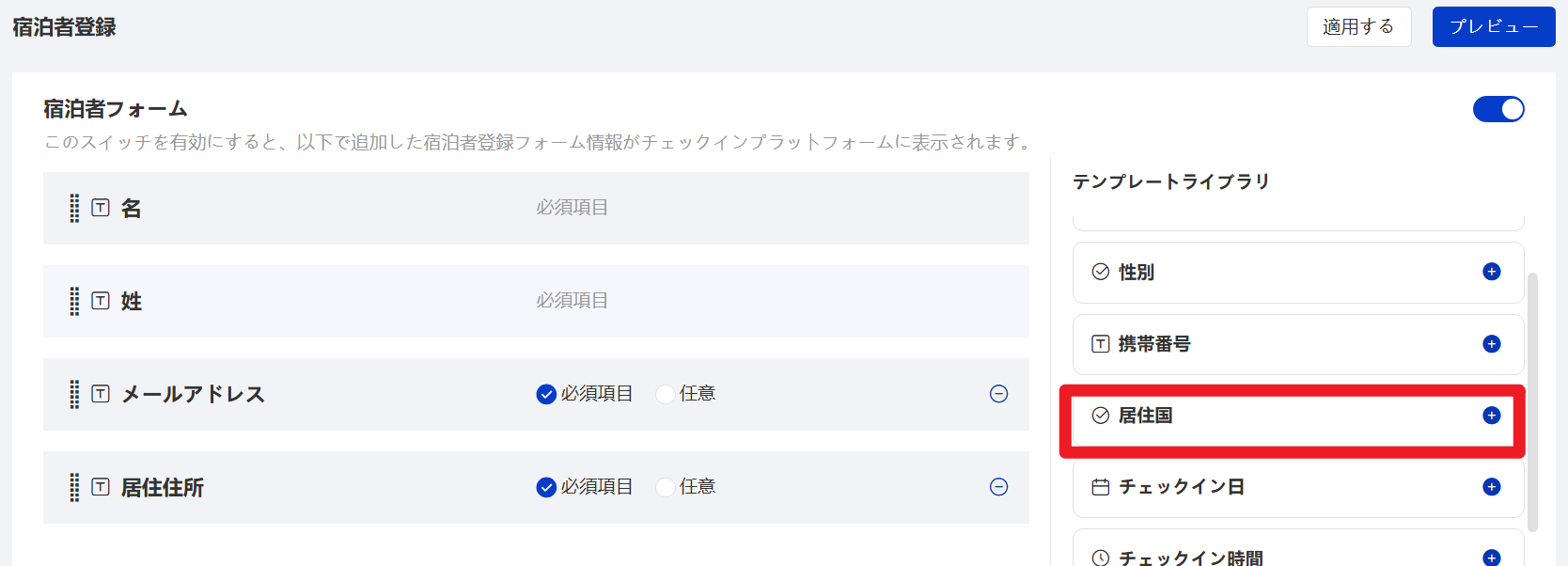Grab the drag handle of 姓 field
The height and width of the screenshot is (566, 1568).
pyautogui.click(x=74, y=301)
